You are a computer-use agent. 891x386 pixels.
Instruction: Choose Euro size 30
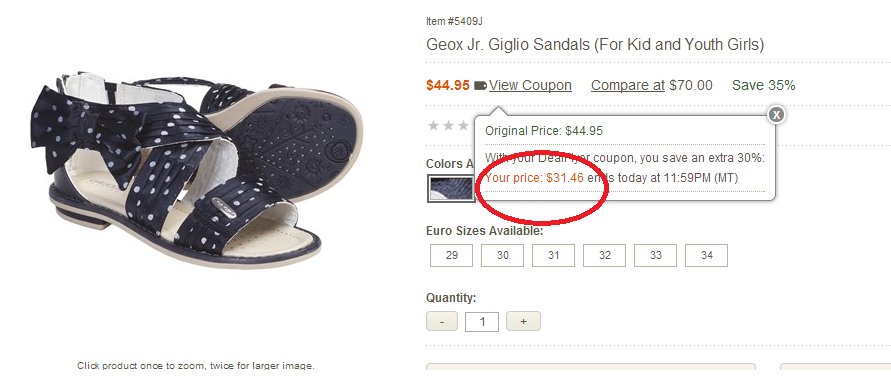pyautogui.click(x=502, y=255)
